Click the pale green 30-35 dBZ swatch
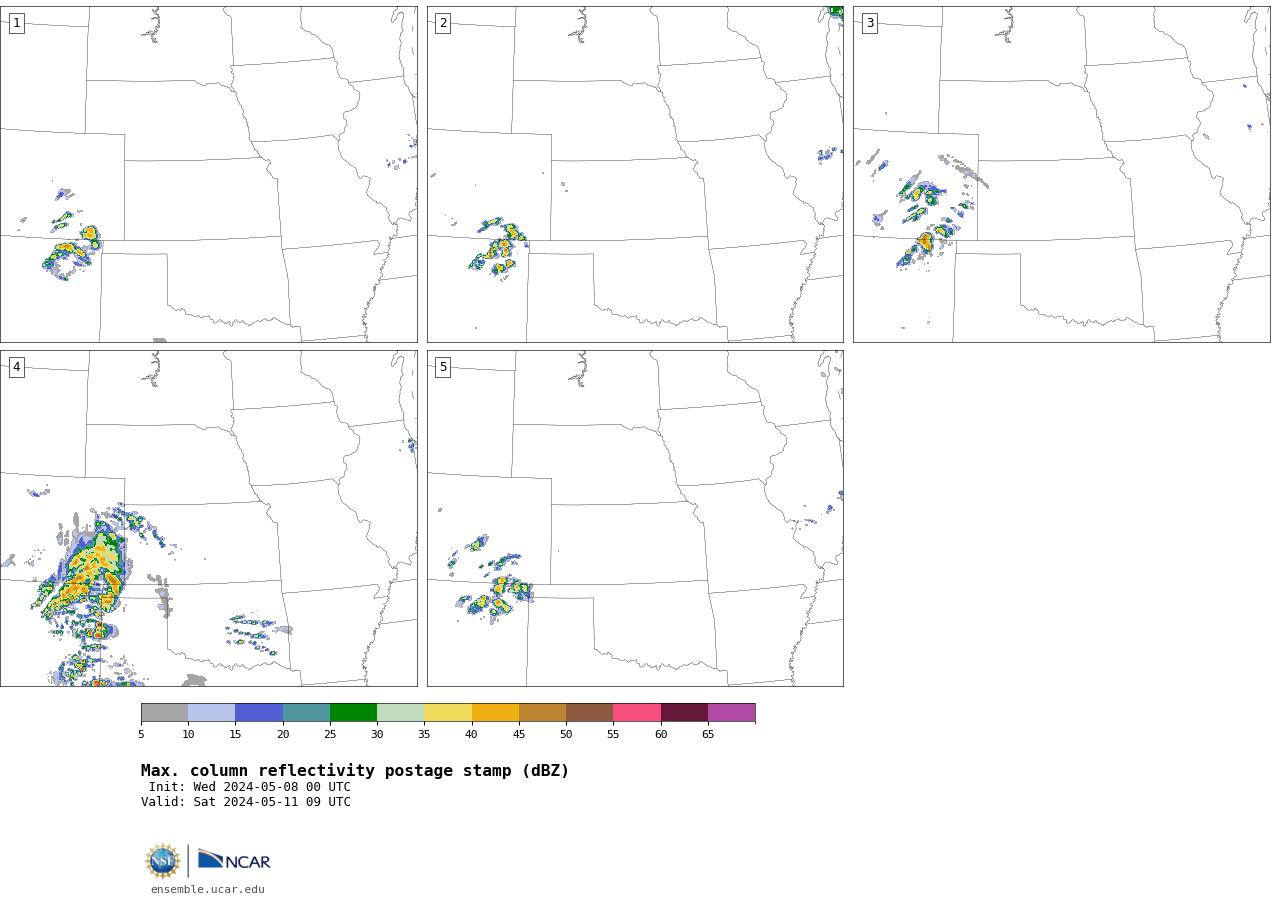Viewport: 1280px width, 901px height. (x=400, y=712)
